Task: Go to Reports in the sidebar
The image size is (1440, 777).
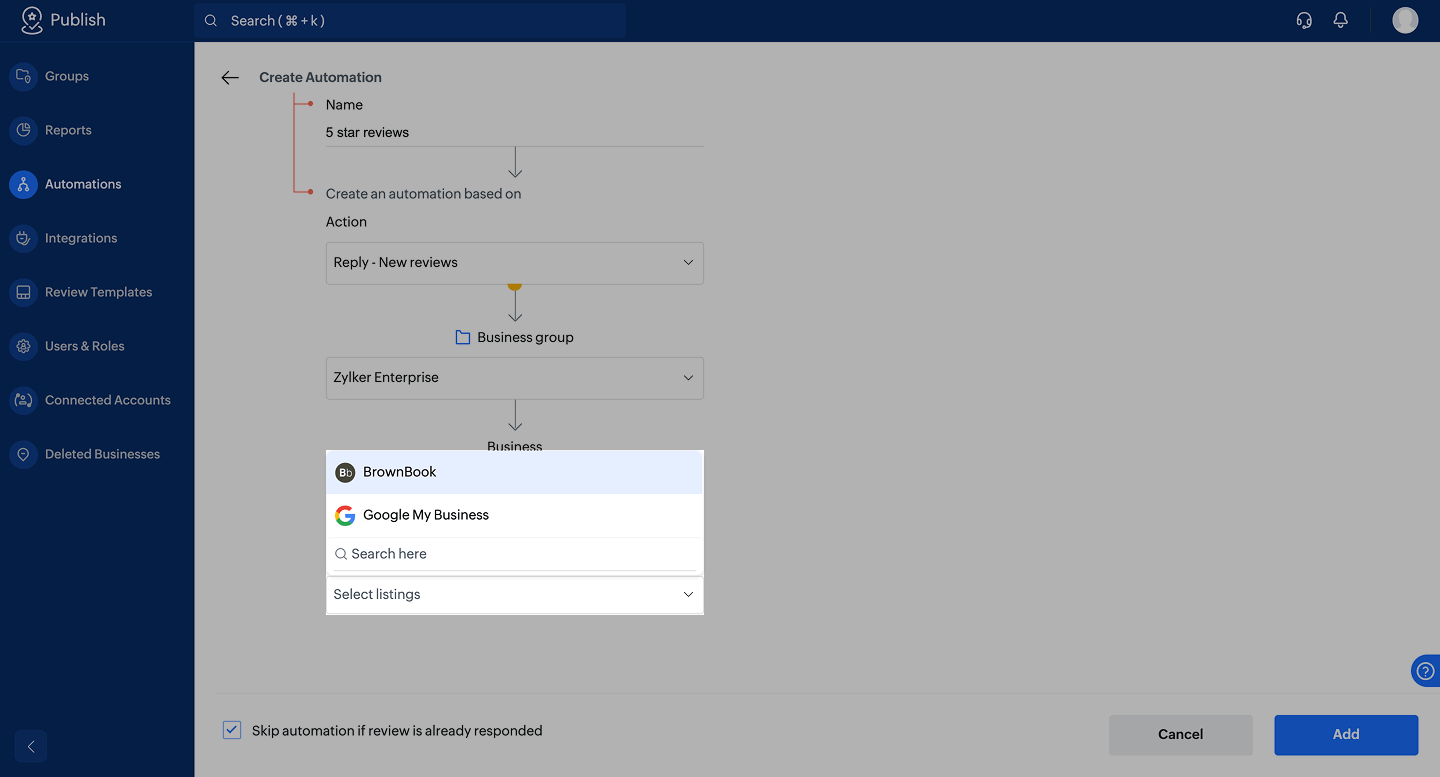Action: click(x=68, y=130)
